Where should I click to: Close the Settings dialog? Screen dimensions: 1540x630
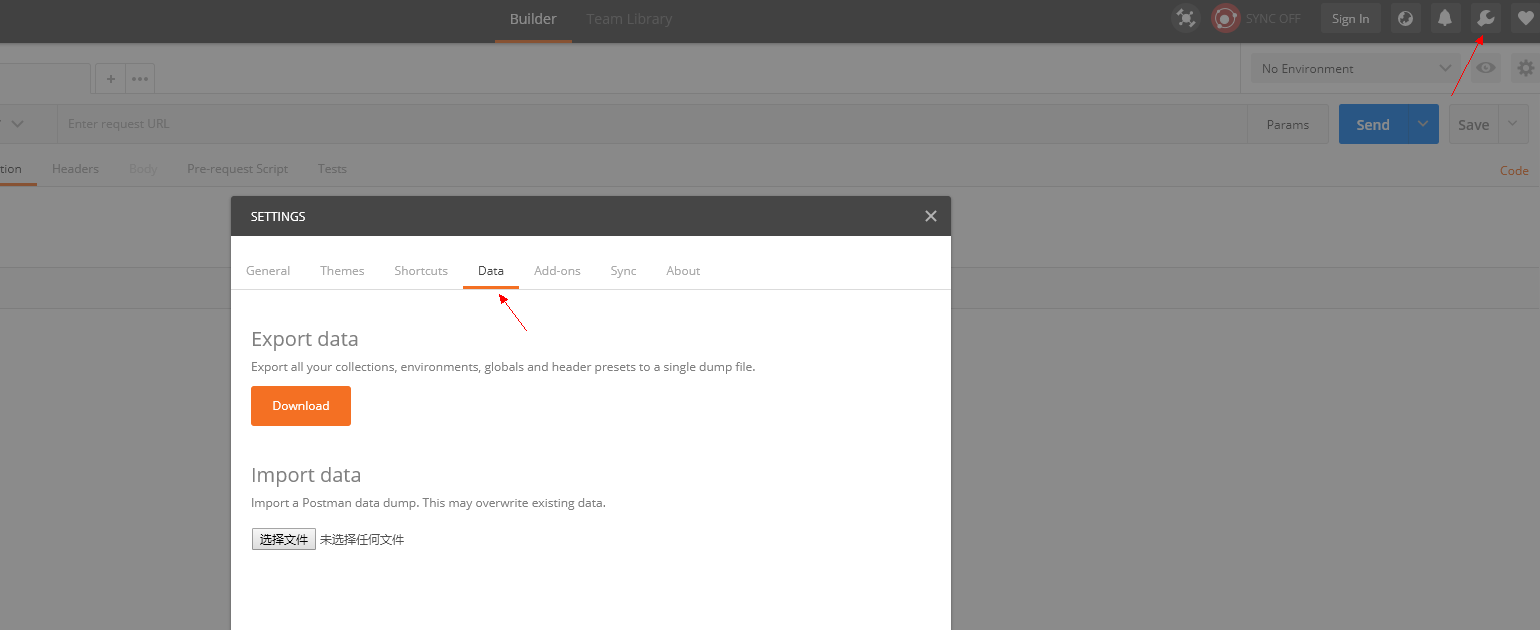click(931, 216)
